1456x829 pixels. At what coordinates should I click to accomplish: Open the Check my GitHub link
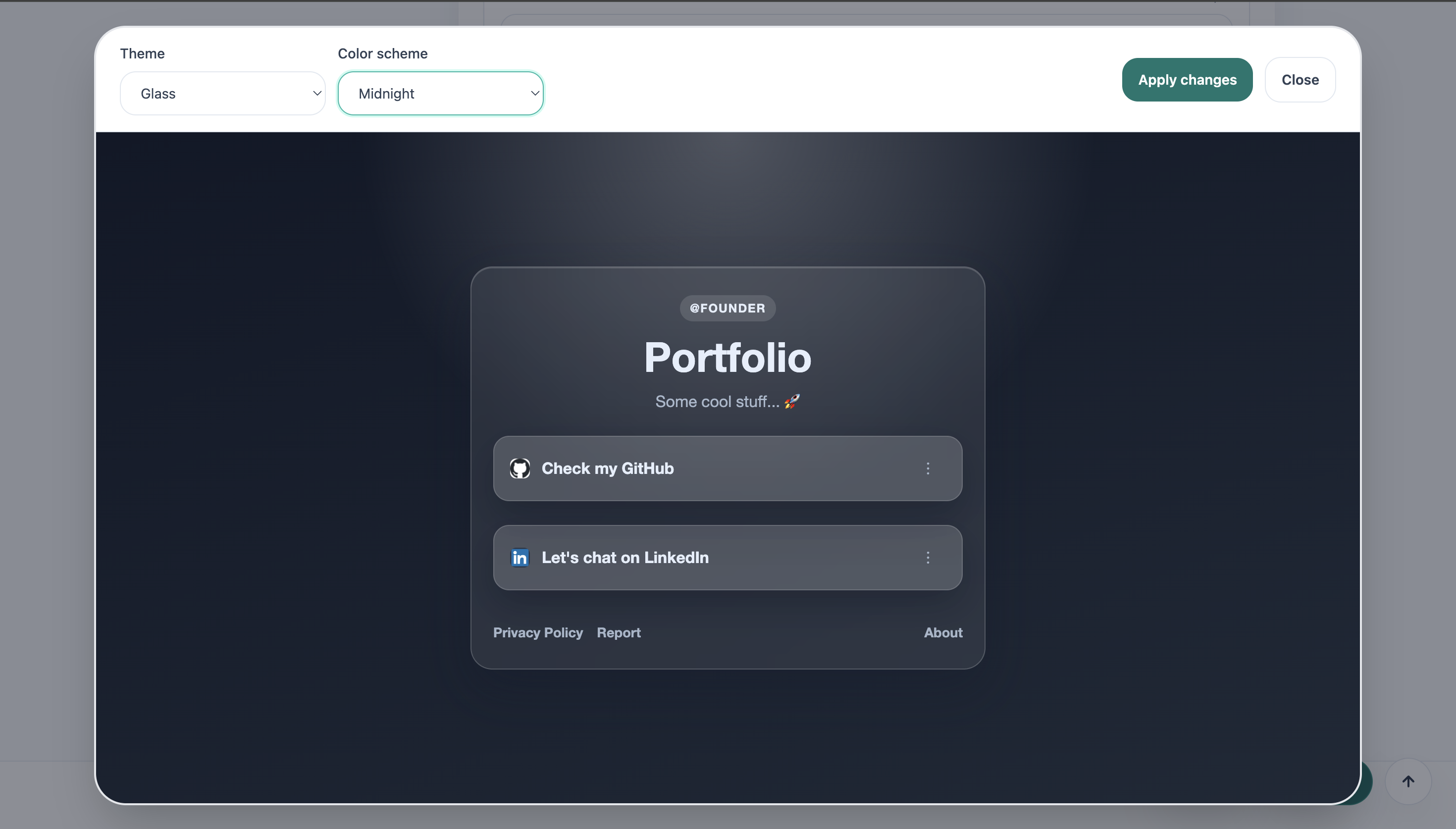(607, 468)
